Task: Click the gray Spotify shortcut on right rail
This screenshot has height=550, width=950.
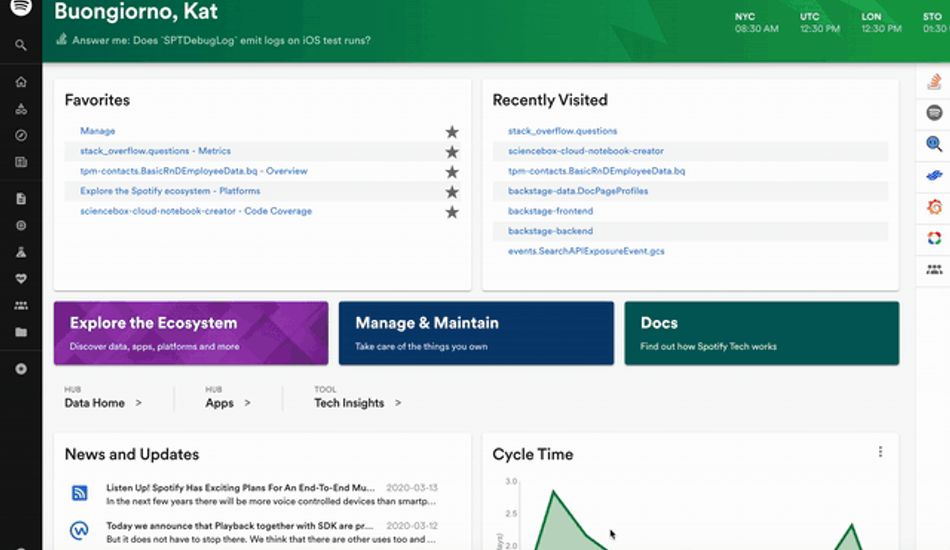Action: (934, 113)
